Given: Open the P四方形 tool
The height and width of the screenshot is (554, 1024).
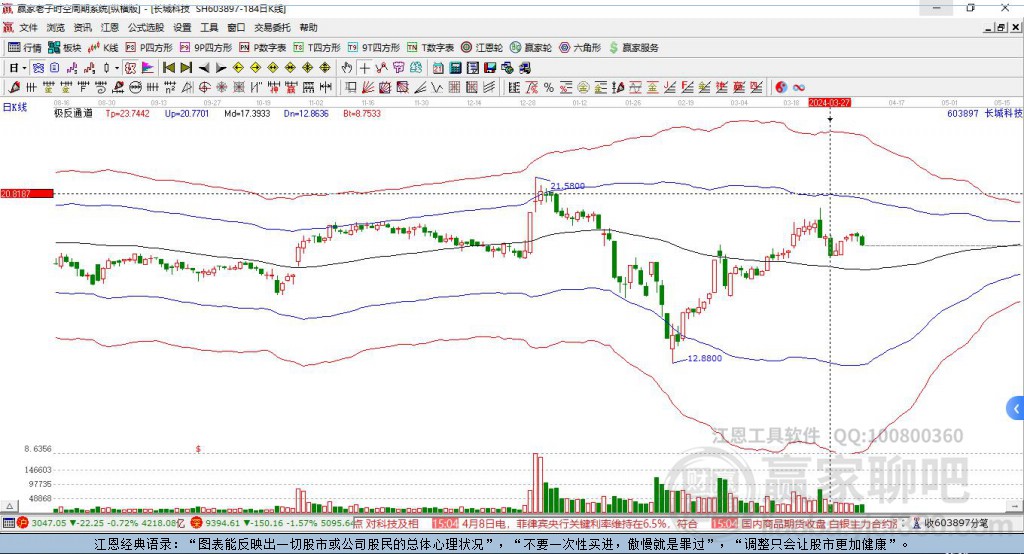Looking at the screenshot, I should [149, 48].
